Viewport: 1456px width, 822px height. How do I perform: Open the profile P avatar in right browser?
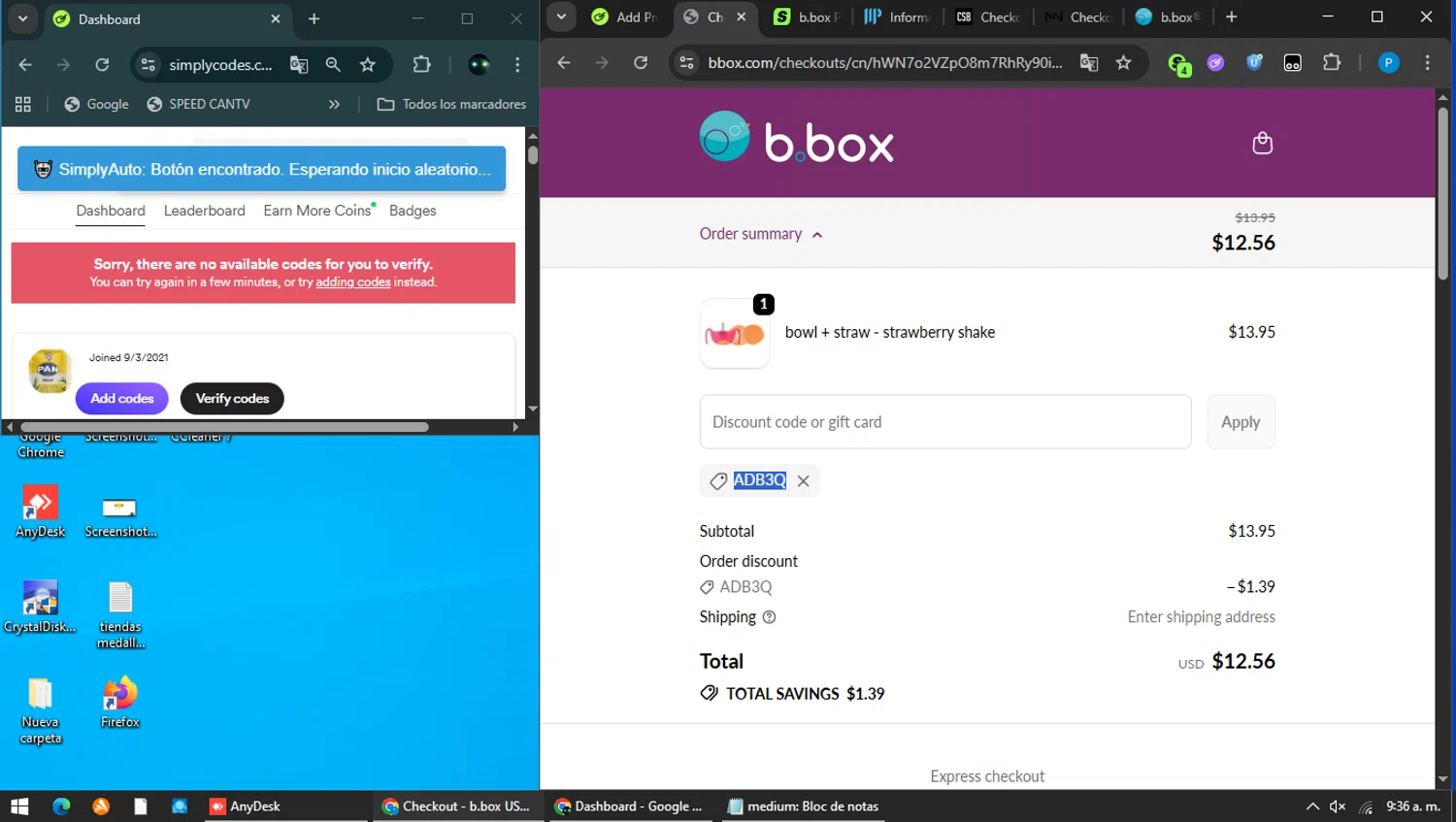pyautogui.click(x=1389, y=63)
